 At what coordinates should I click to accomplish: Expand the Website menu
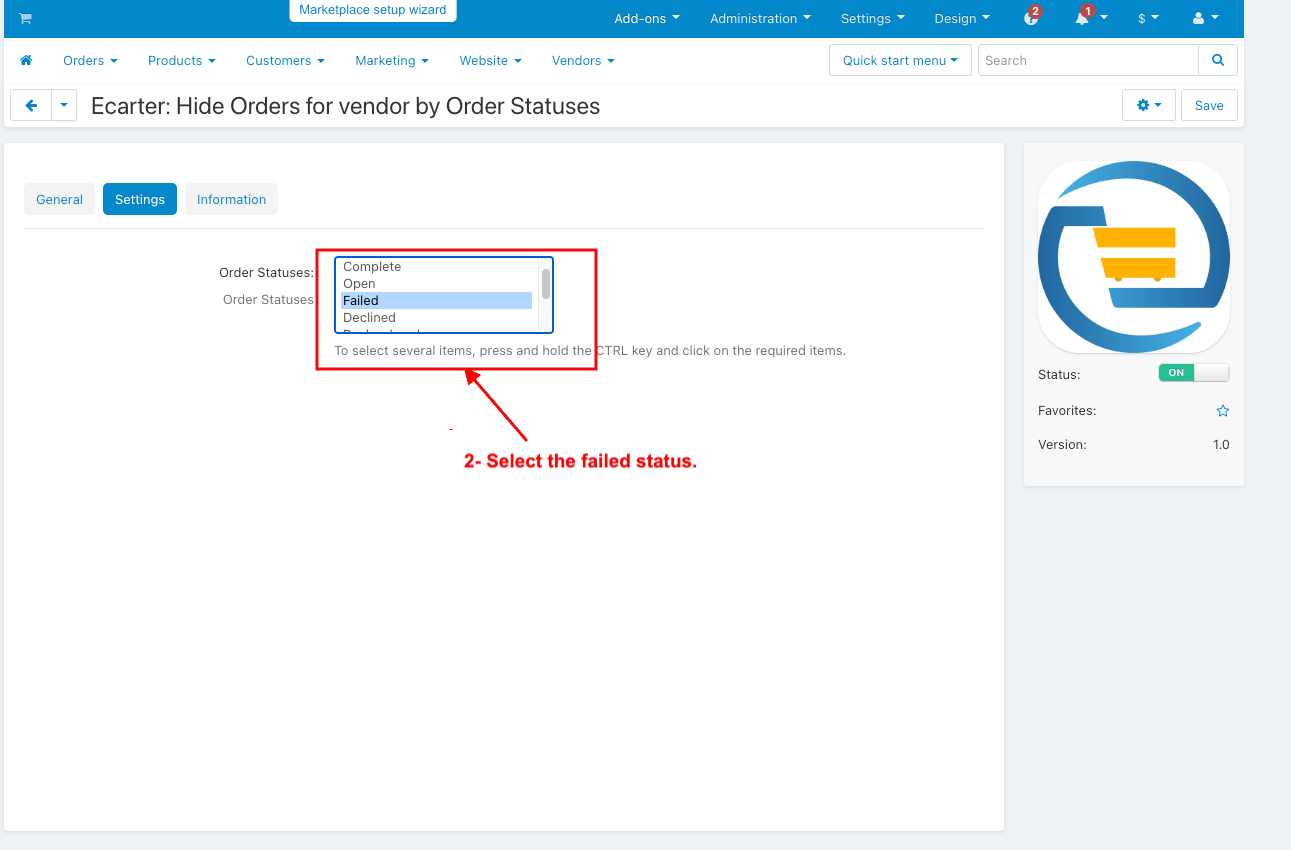pyautogui.click(x=490, y=60)
